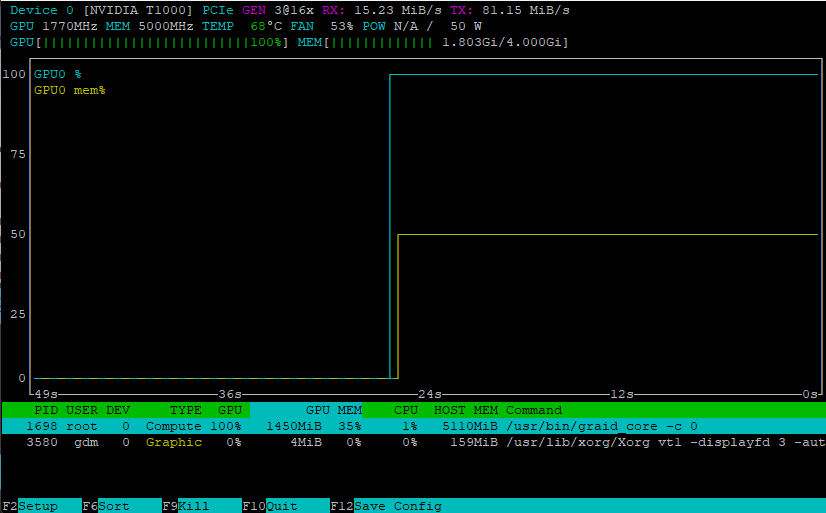826x513 pixels.
Task: Select the Xorg process row with PID 3580
Action: 400,442
